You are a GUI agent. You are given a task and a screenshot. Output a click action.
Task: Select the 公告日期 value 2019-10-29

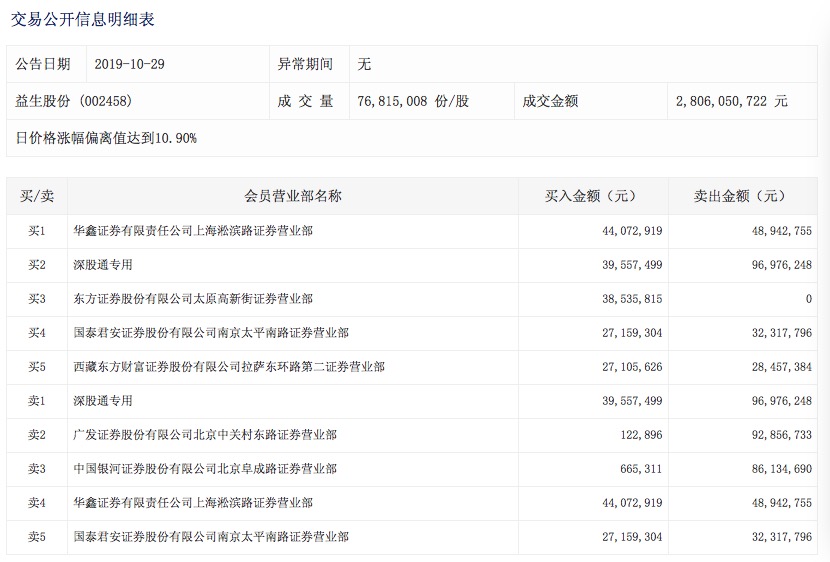coord(130,64)
